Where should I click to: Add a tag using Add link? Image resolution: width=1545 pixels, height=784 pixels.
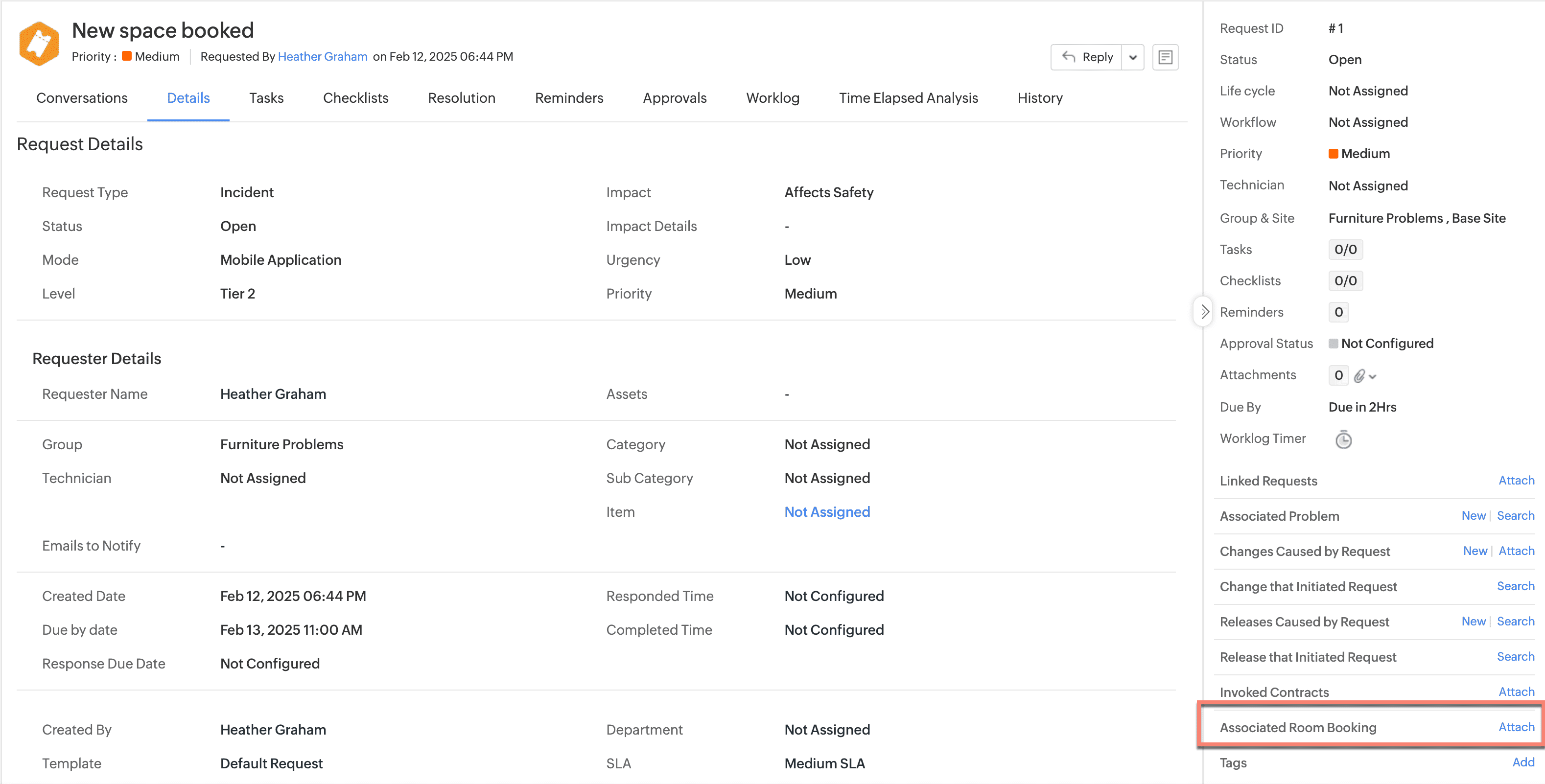click(x=1523, y=762)
